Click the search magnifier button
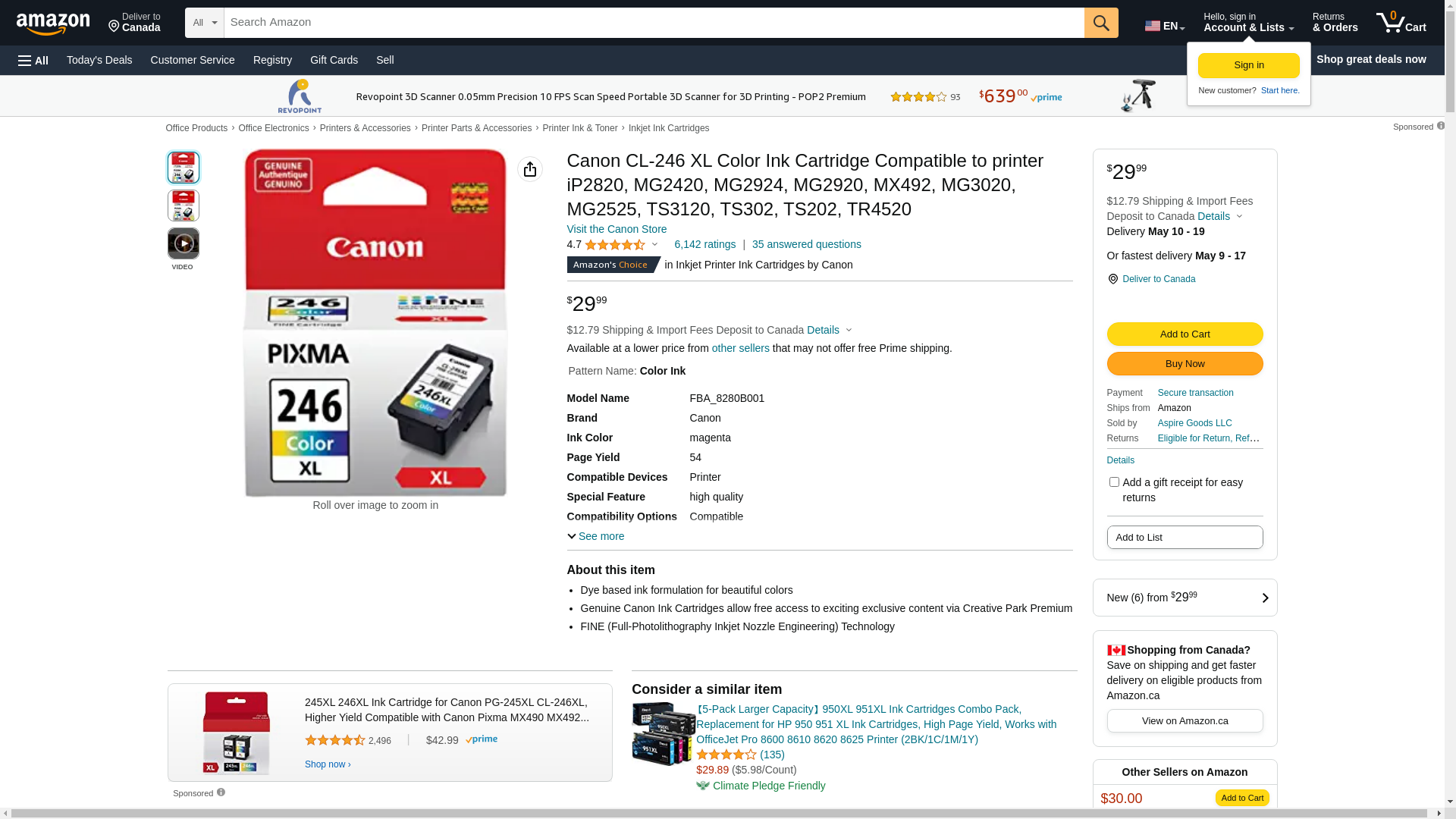Image resolution: width=1456 pixels, height=819 pixels. [1101, 23]
